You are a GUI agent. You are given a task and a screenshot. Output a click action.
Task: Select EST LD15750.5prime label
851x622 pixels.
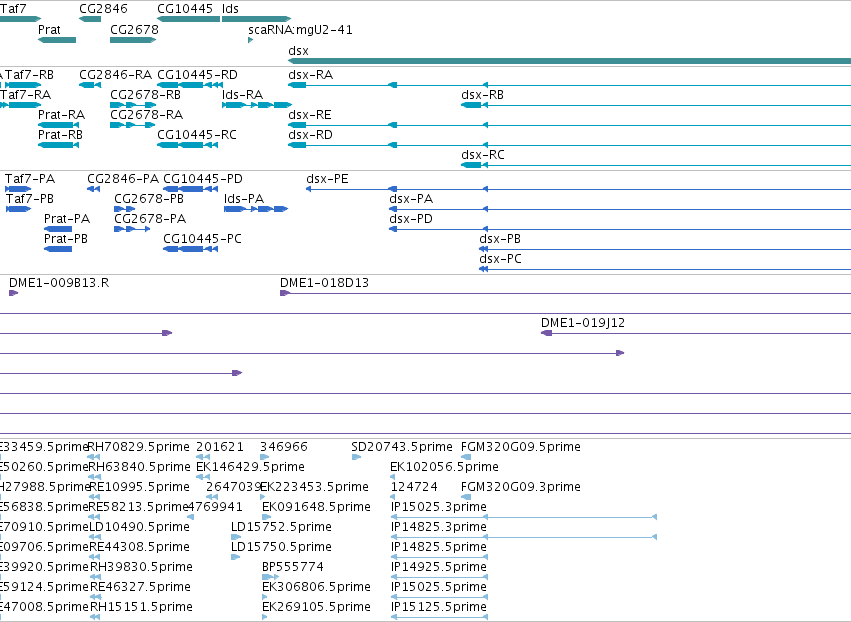pos(281,548)
